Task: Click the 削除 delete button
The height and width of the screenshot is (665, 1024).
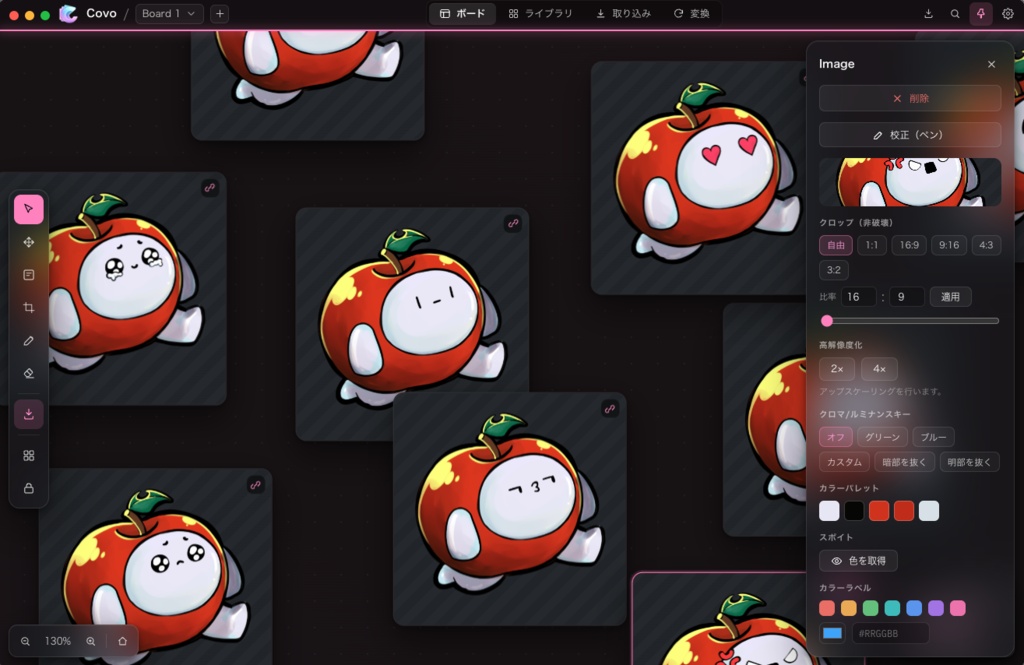Action: [910, 99]
